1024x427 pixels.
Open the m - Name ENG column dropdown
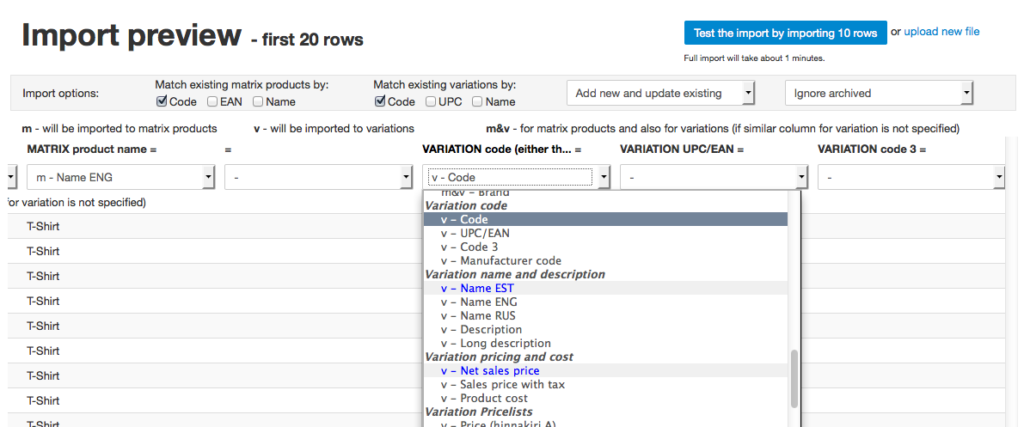[x=121, y=177]
